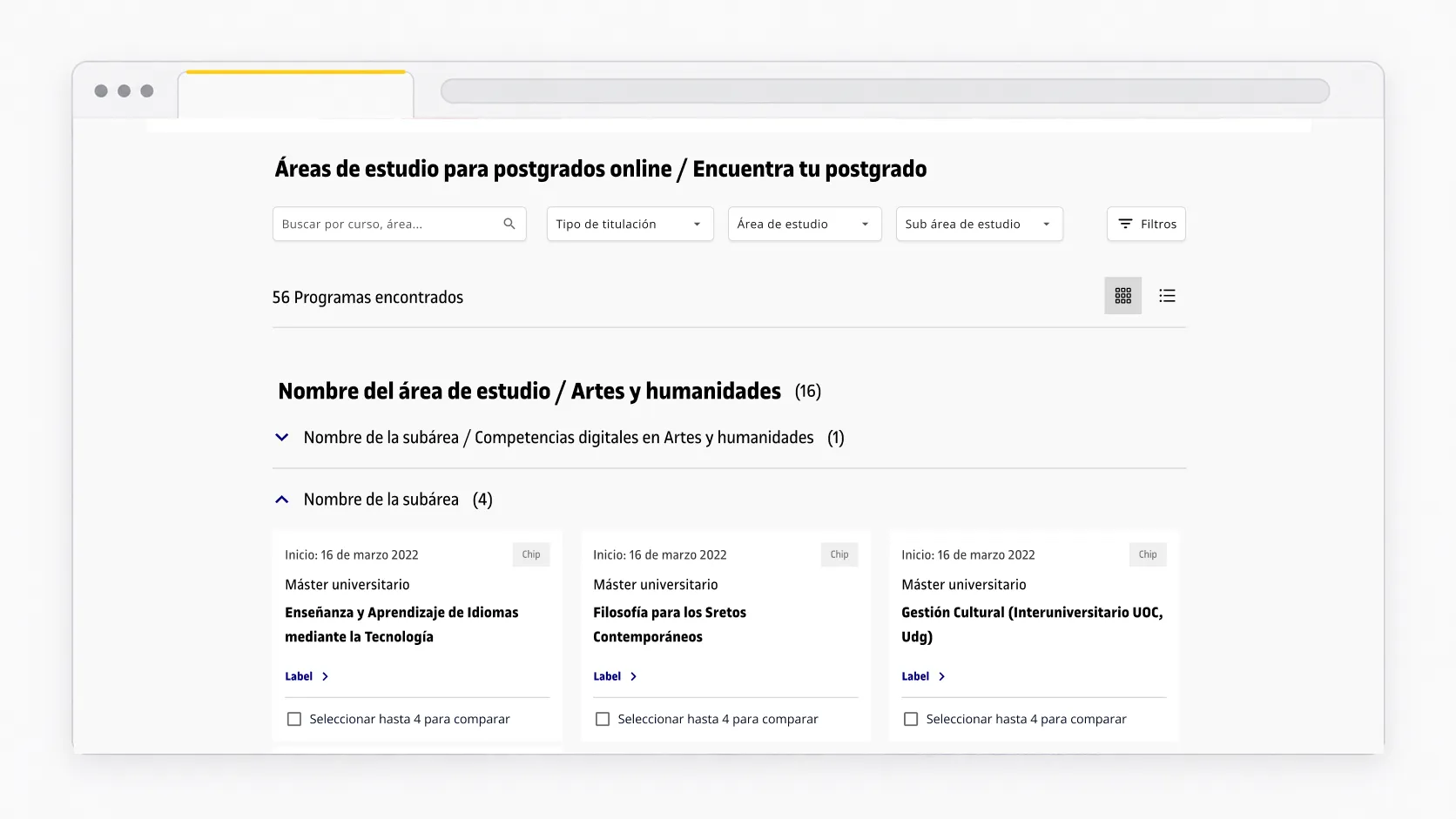Click the Chip tag on Enseñanza y Aprendizaje card
The width and height of the screenshot is (1456, 819).
531,554
